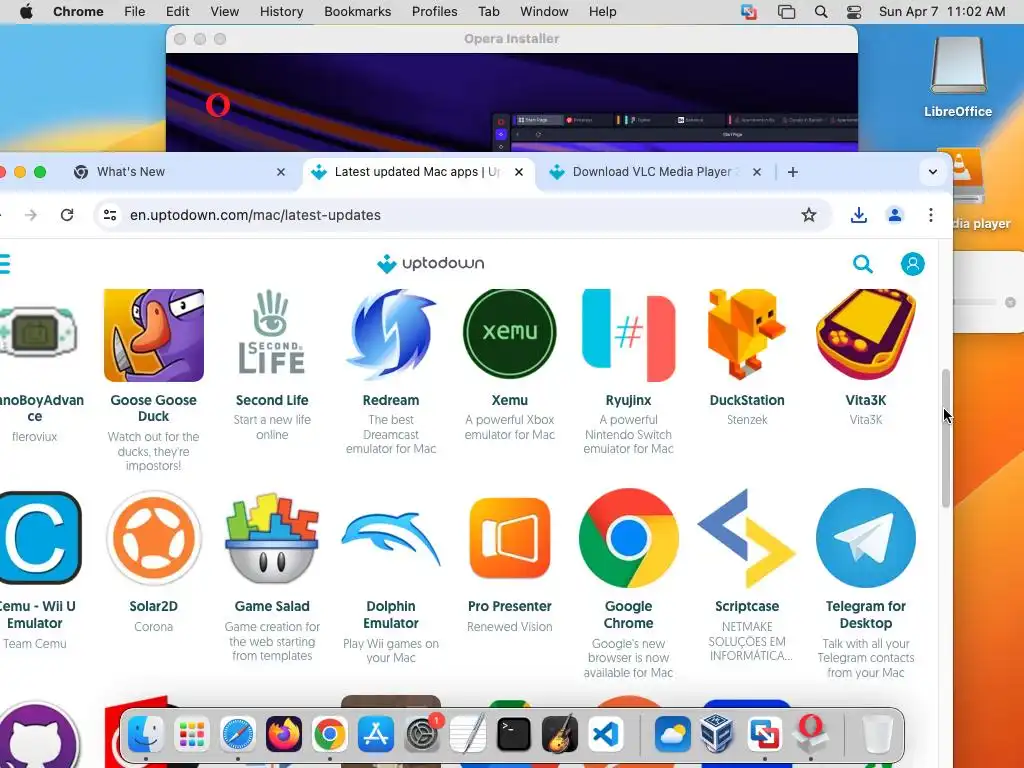Reload the page with the refresh icon
Screen dimensions: 1024x768
point(67,215)
